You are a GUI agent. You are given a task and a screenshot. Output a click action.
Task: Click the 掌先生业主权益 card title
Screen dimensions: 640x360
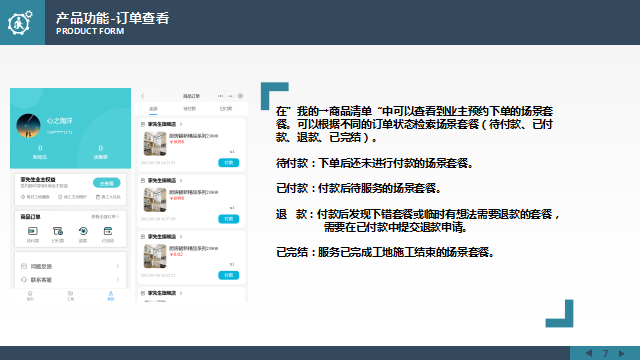tap(38, 179)
